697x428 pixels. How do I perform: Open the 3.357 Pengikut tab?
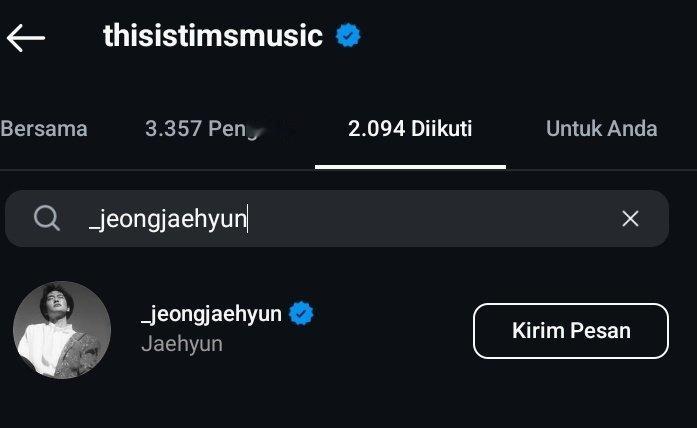coord(218,129)
